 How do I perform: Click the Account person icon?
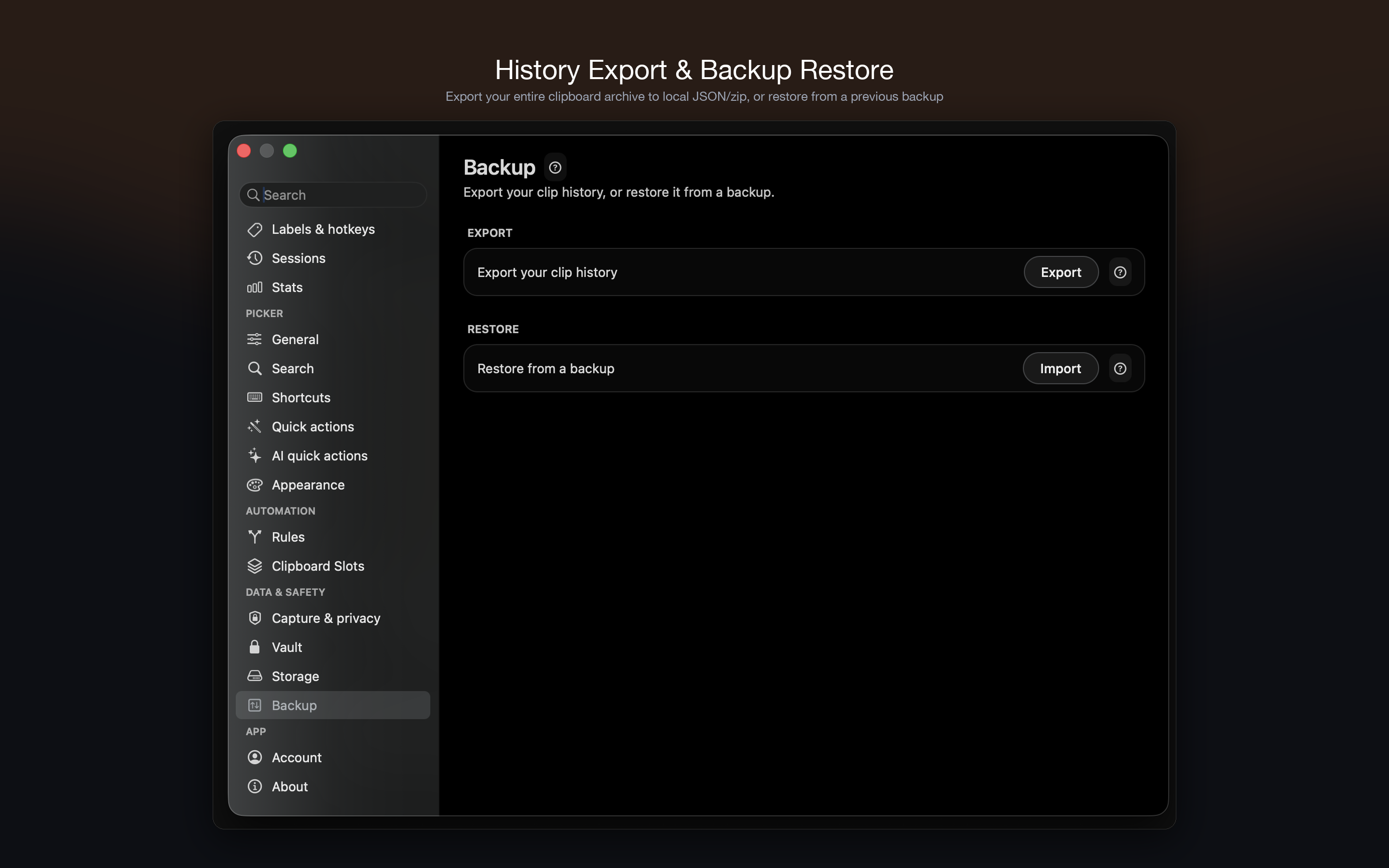tap(254, 757)
